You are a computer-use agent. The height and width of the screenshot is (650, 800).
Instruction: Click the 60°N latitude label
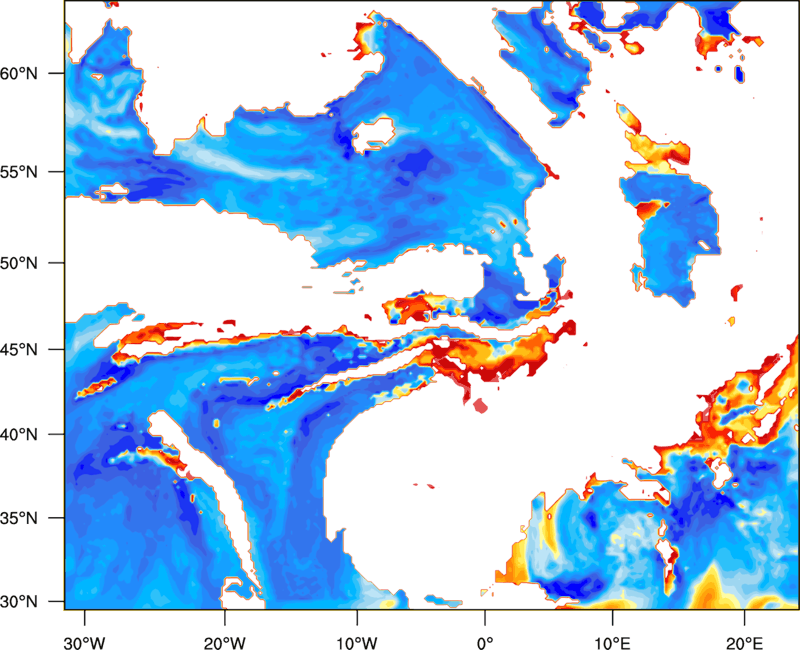click(19, 73)
